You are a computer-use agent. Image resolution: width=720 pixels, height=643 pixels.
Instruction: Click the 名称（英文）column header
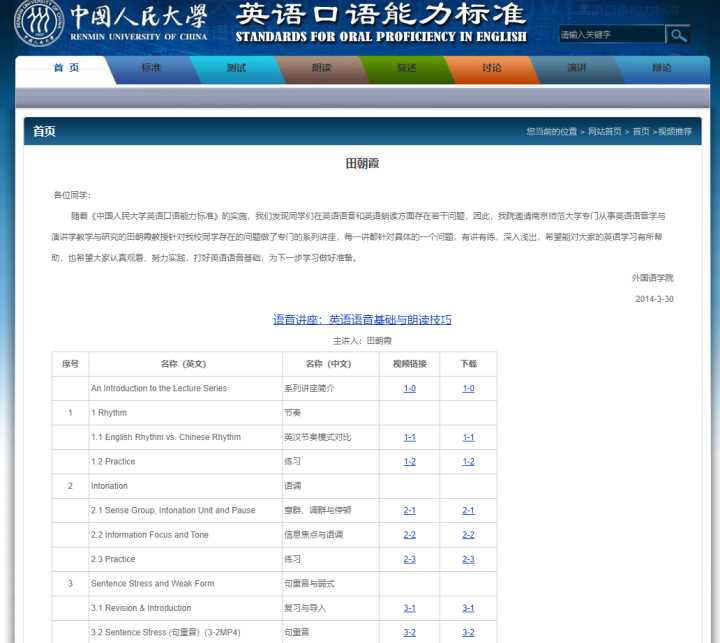184,364
